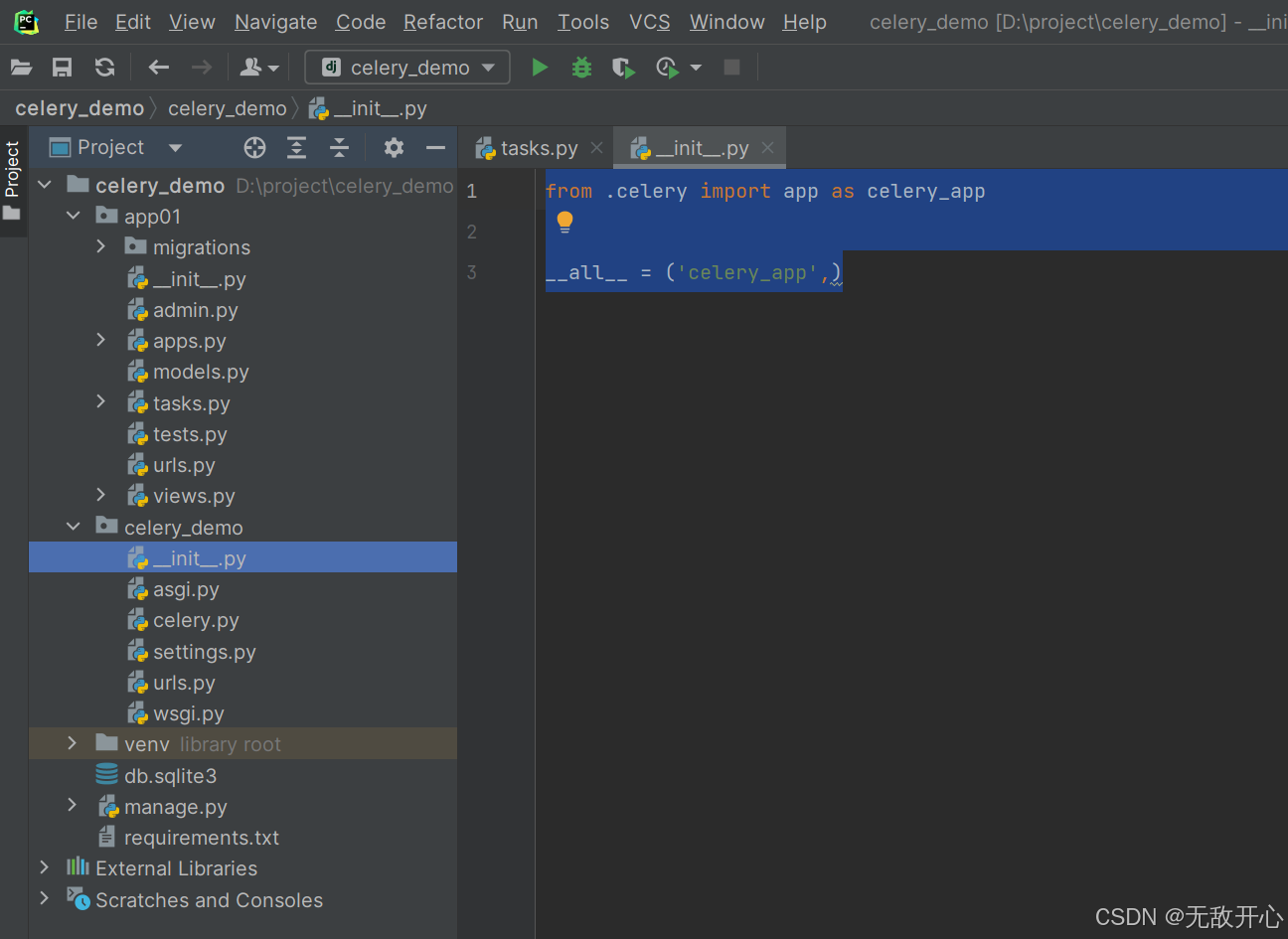Collapse the inner celery_demo package folder
The height and width of the screenshot is (939, 1288).
click(x=74, y=527)
